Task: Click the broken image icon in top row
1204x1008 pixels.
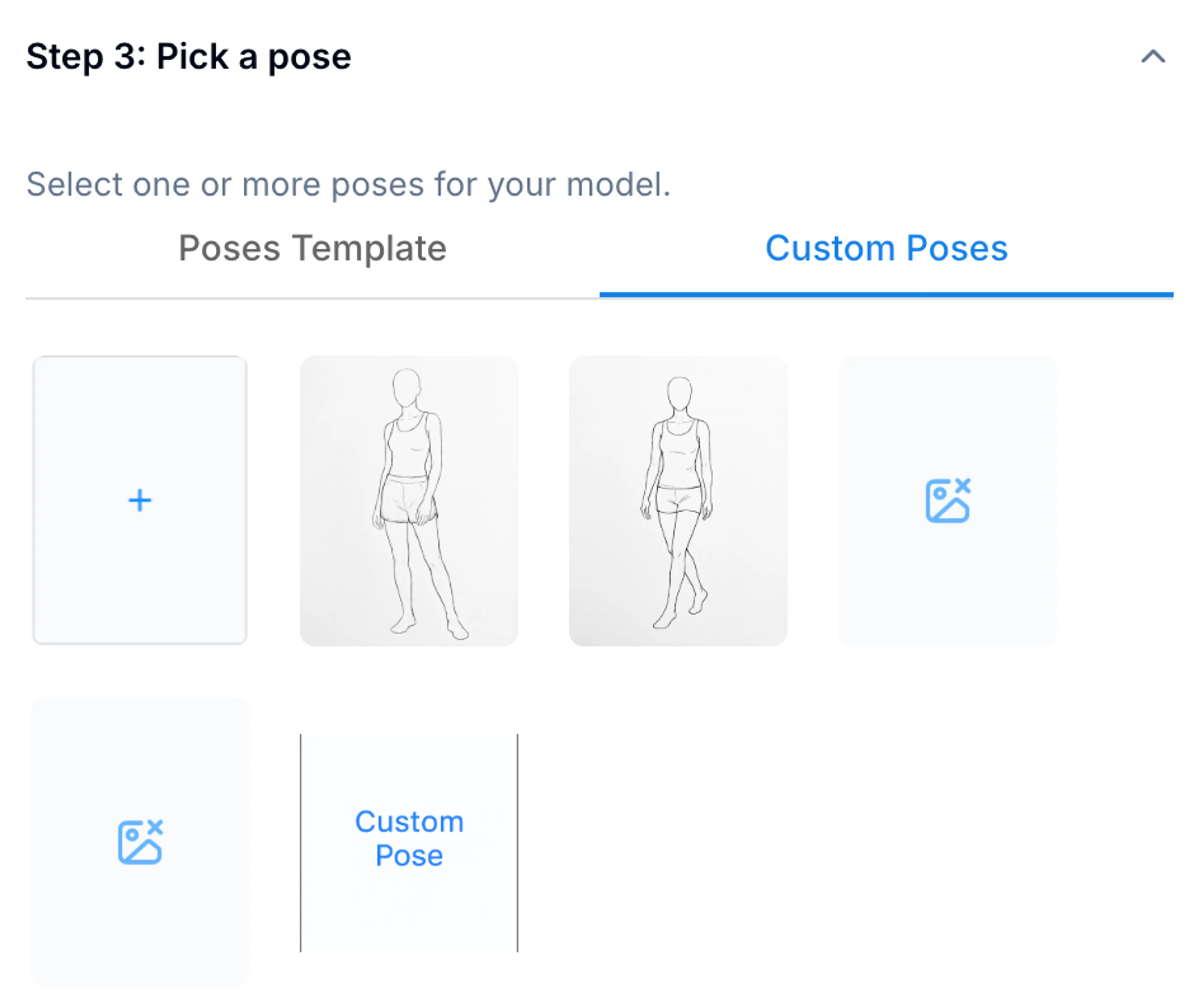Action: (x=948, y=500)
